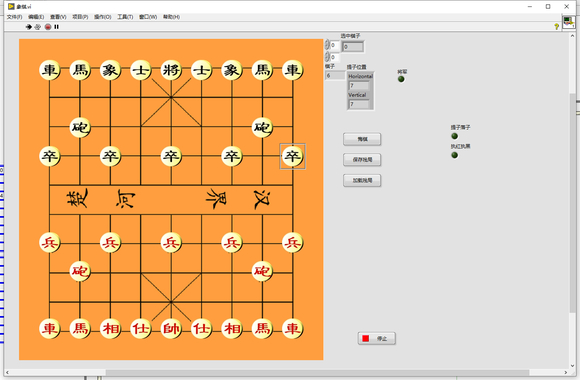
Task: Click the 选中棋子 value field
Action: [353, 47]
